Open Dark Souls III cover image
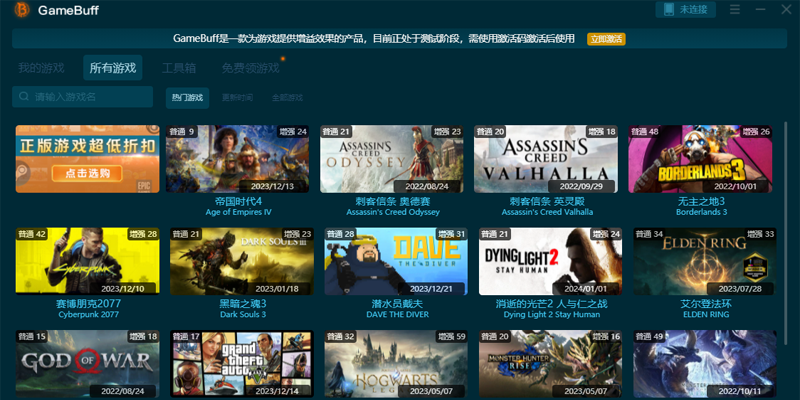This screenshot has width=800, height=400. pyautogui.click(x=242, y=261)
